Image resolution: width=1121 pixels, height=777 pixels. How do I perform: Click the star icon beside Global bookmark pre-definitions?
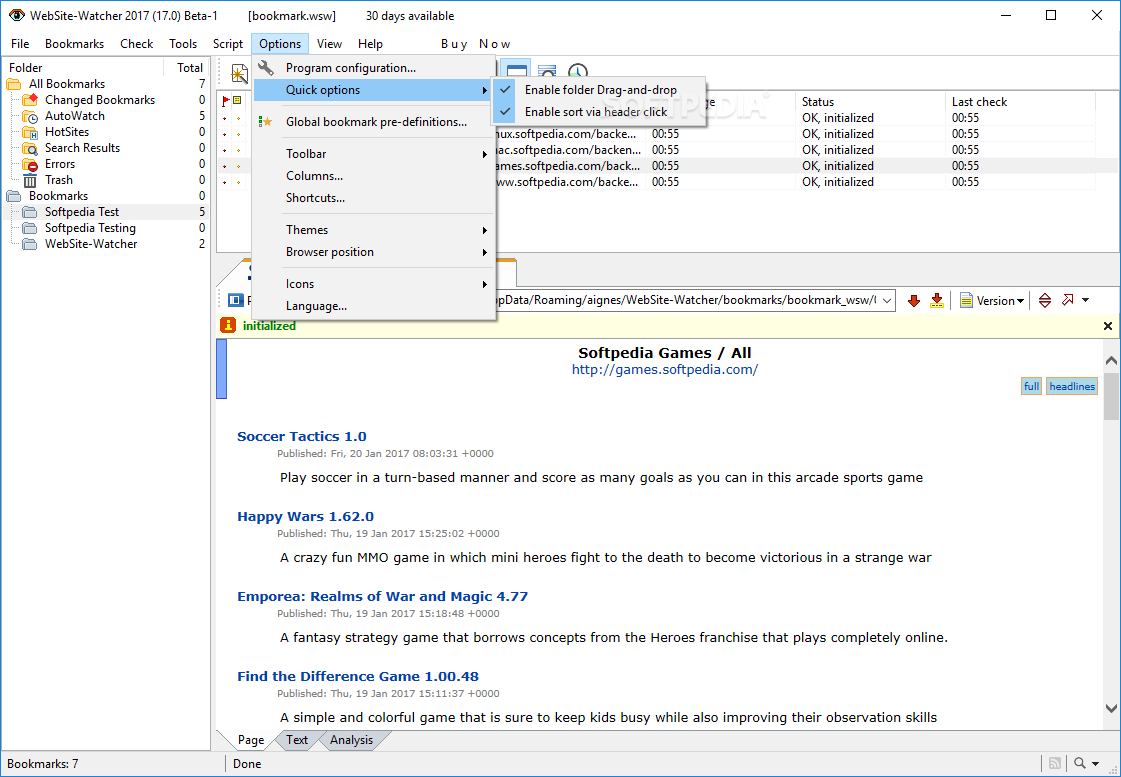[x=265, y=122]
